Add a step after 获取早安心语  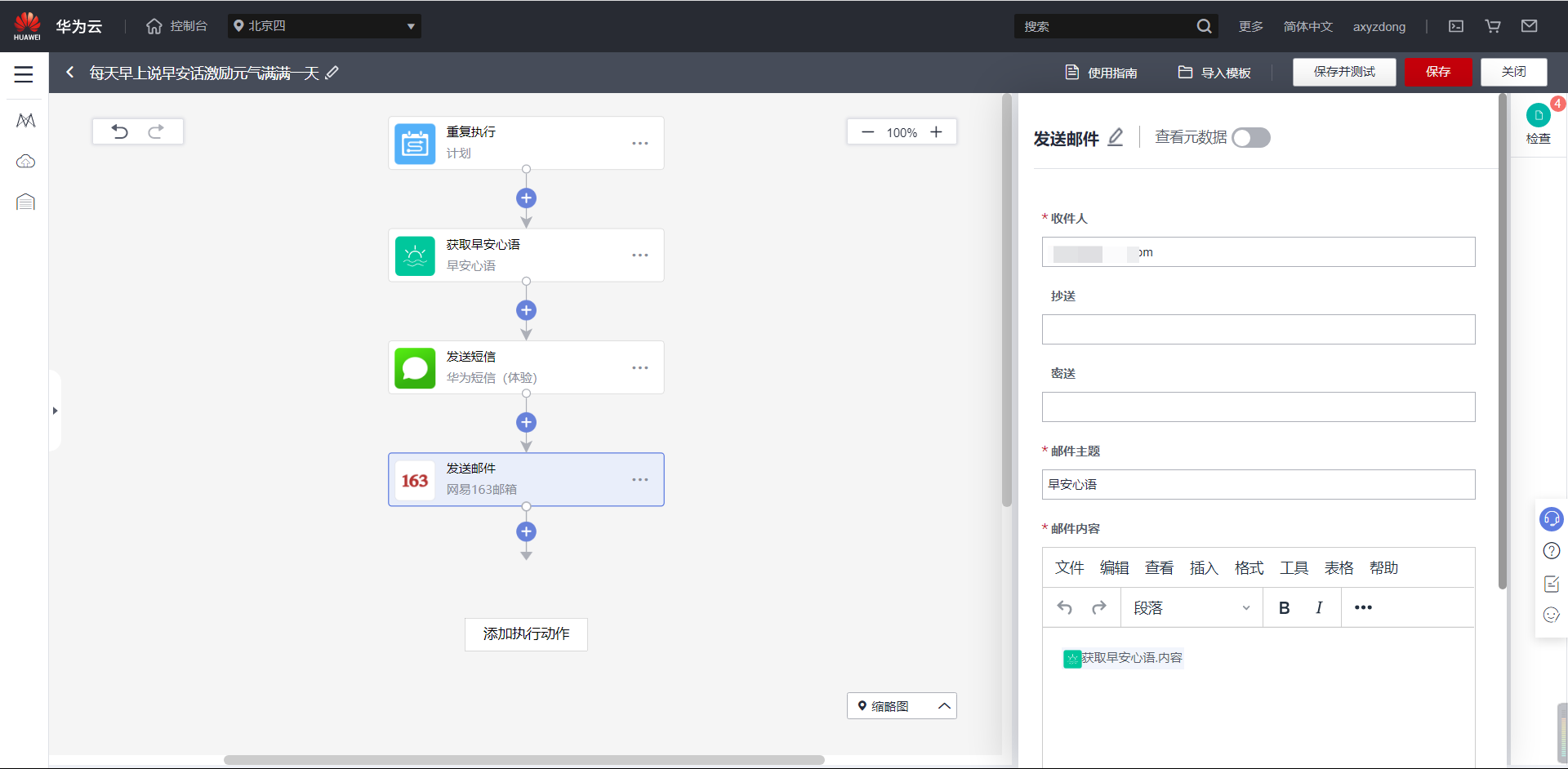[x=526, y=310]
